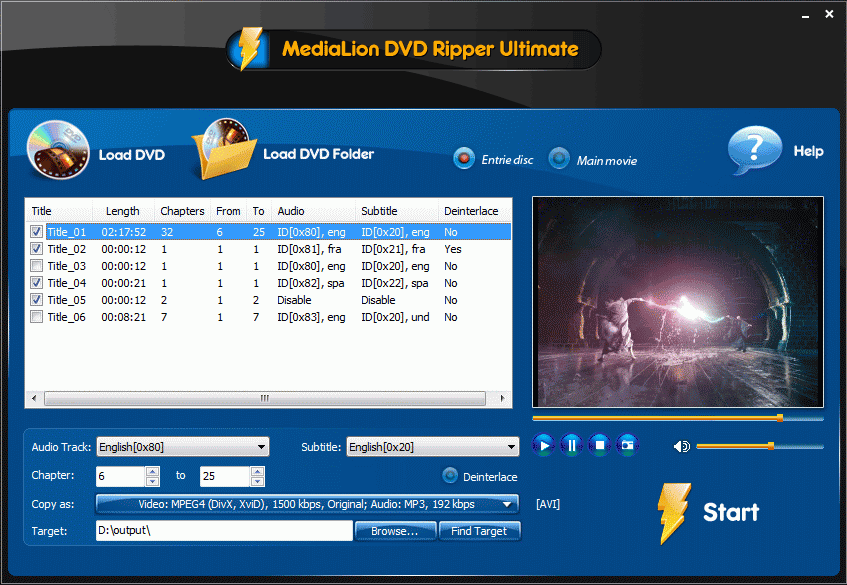This screenshot has height=585, width=847.
Task: Uncheck the Title_05 checkbox
Action: (x=36, y=300)
